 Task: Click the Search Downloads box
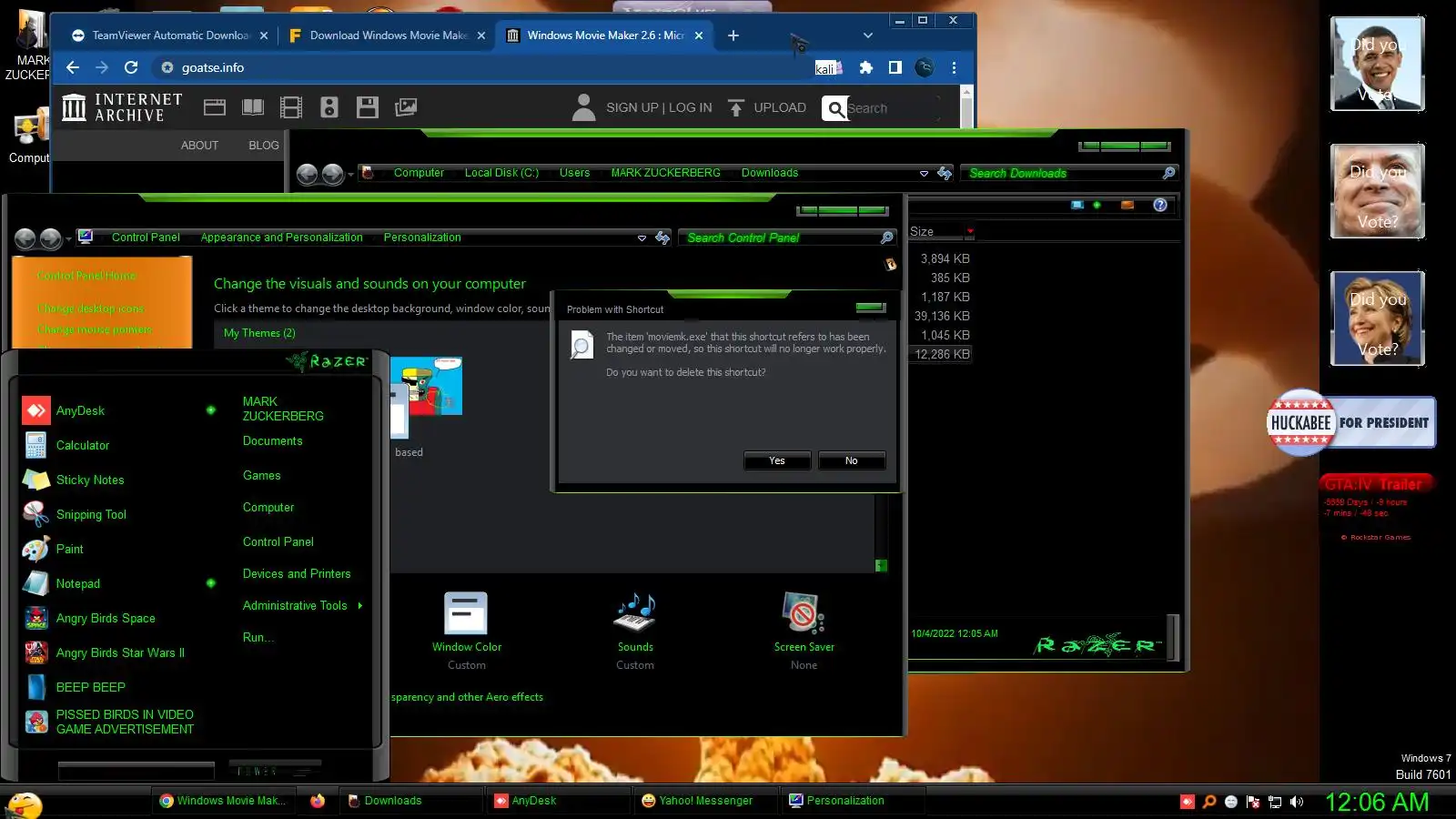1070,173
